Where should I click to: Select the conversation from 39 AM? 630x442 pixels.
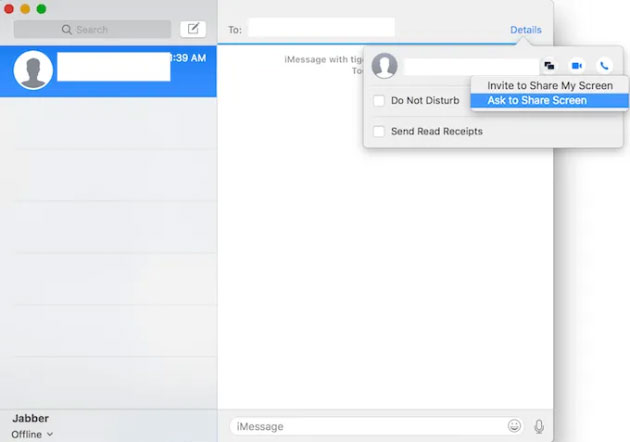click(x=108, y=71)
